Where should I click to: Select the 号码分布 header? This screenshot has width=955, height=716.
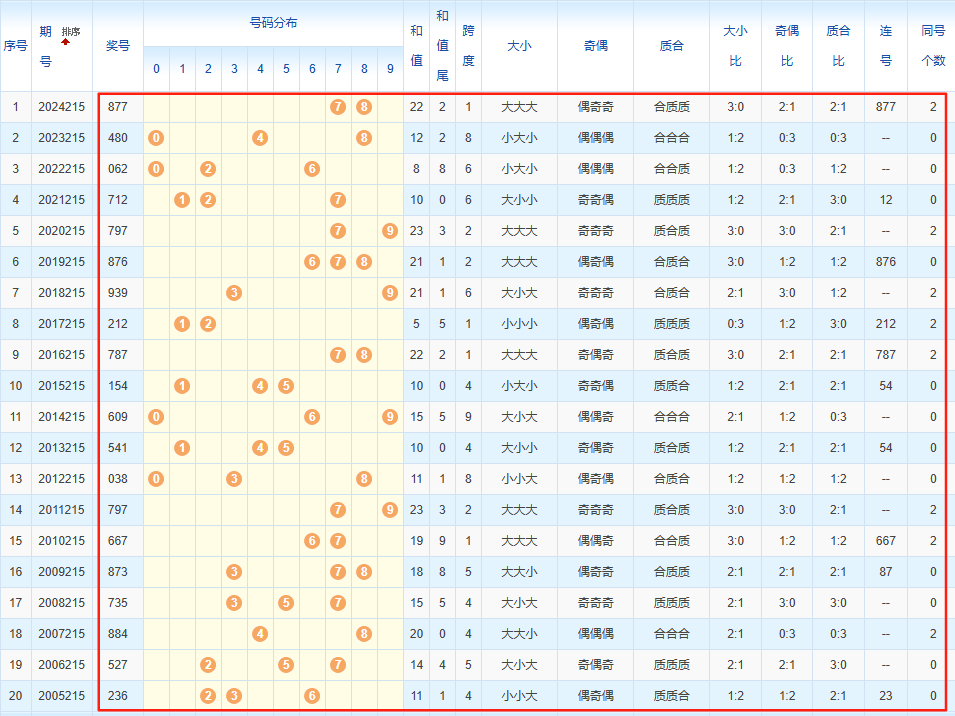pyautogui.click(x=273, y=23)
